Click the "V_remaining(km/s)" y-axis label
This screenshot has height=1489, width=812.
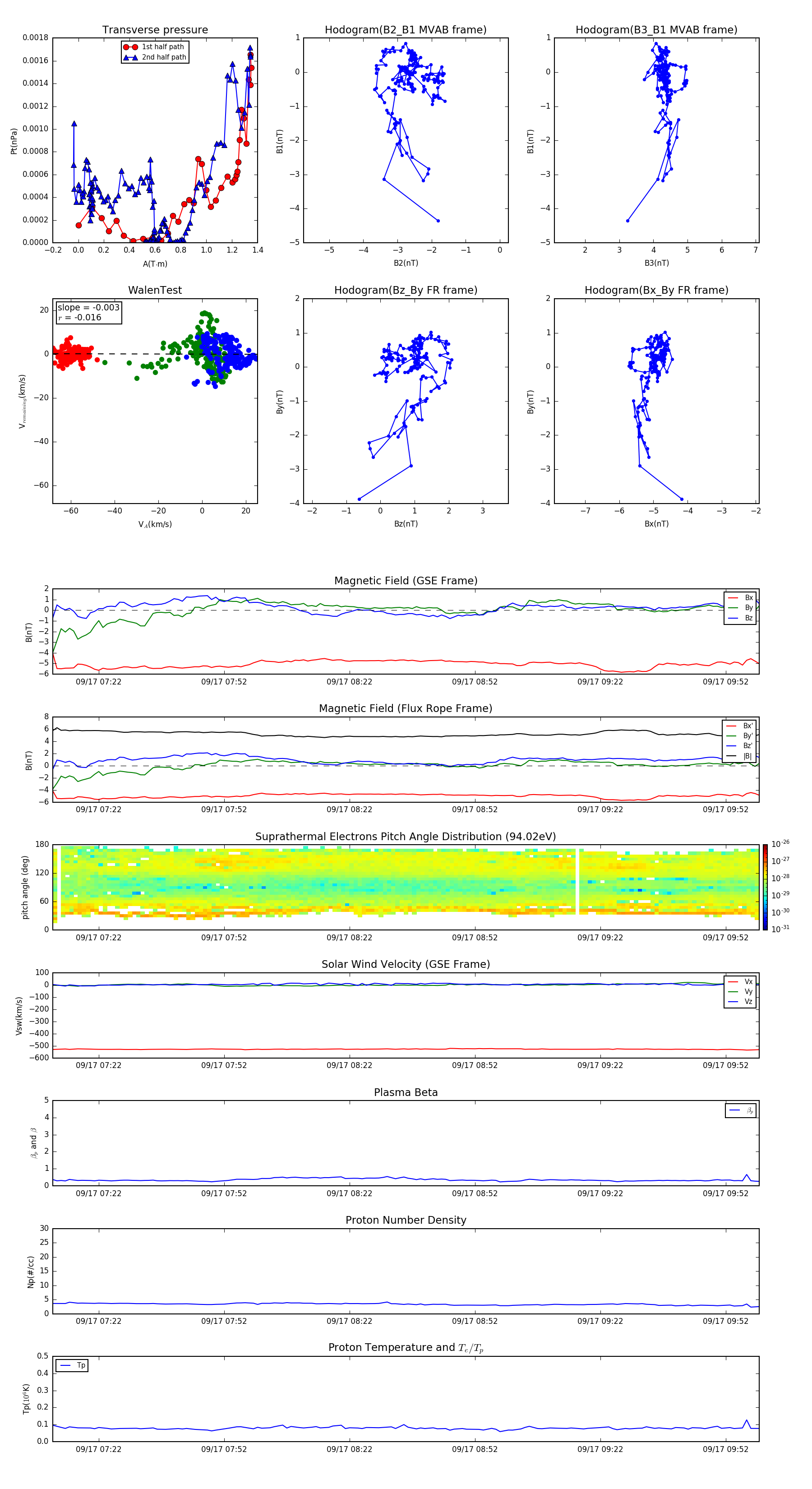pos(22,401)
